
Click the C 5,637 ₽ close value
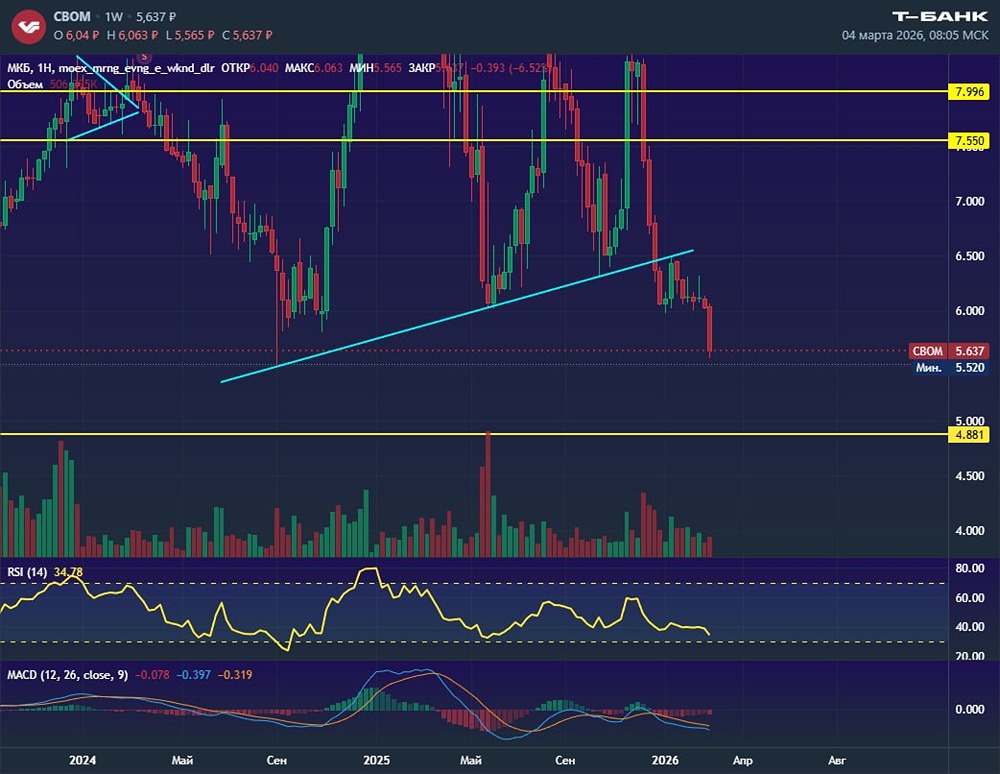247,35
